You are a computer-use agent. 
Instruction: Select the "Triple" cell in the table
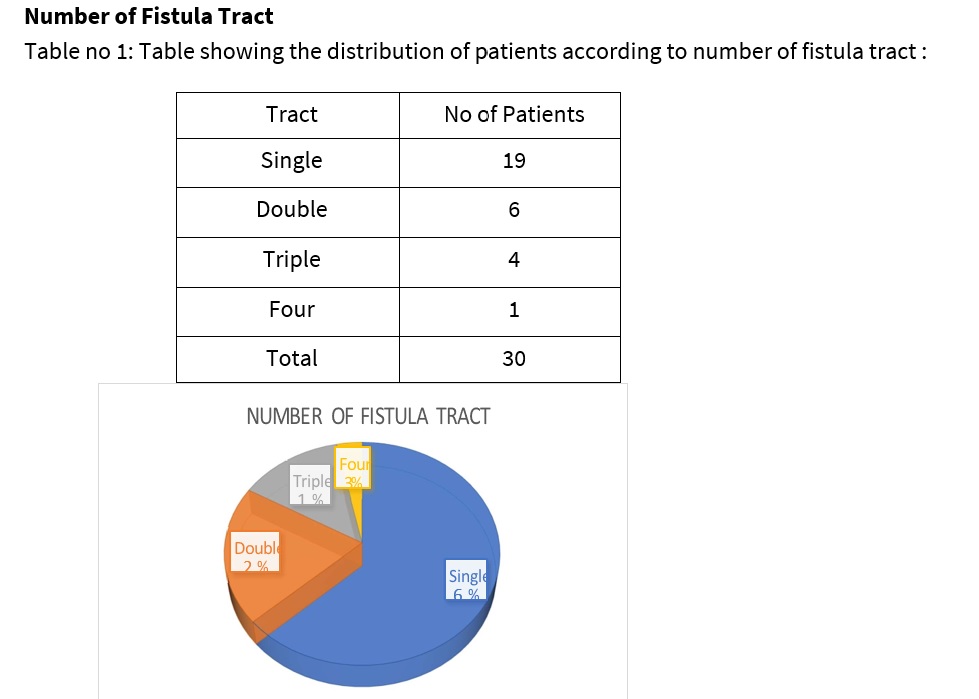(291, 260)
